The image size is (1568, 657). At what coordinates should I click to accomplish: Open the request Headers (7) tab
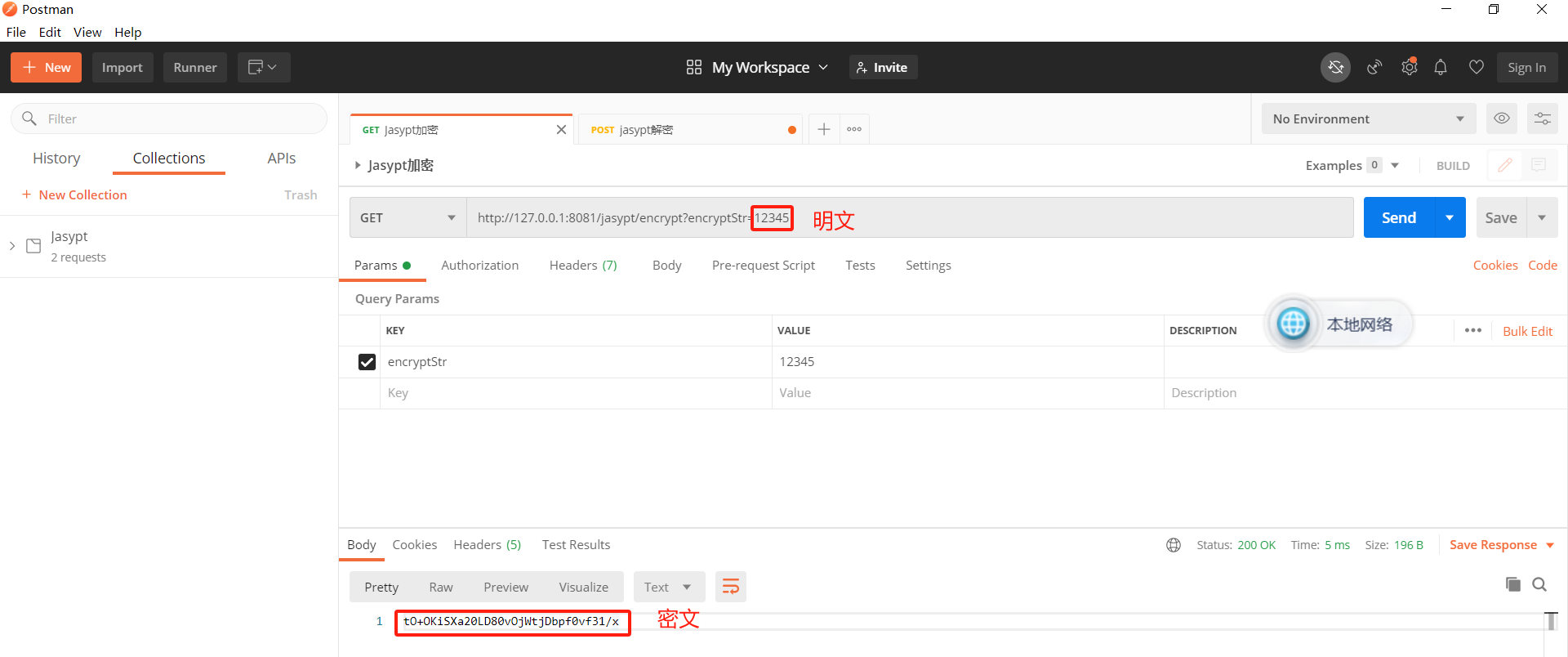coord(583,266)
